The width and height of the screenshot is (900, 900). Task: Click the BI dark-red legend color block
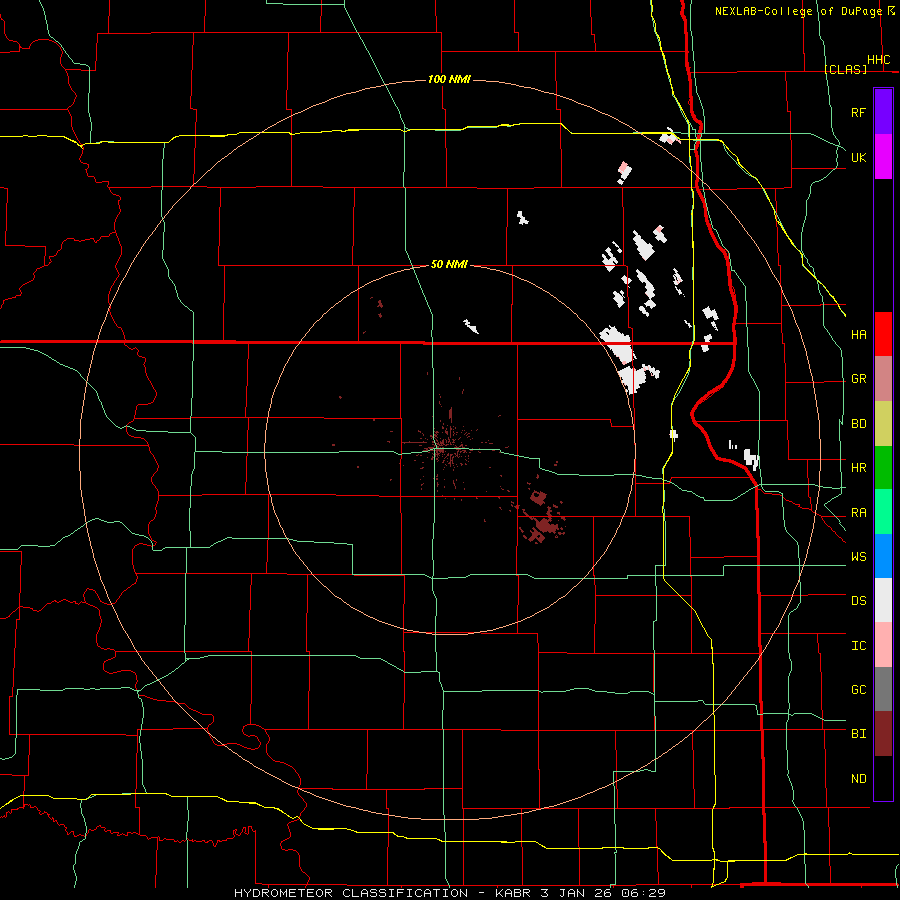(883, 734)
